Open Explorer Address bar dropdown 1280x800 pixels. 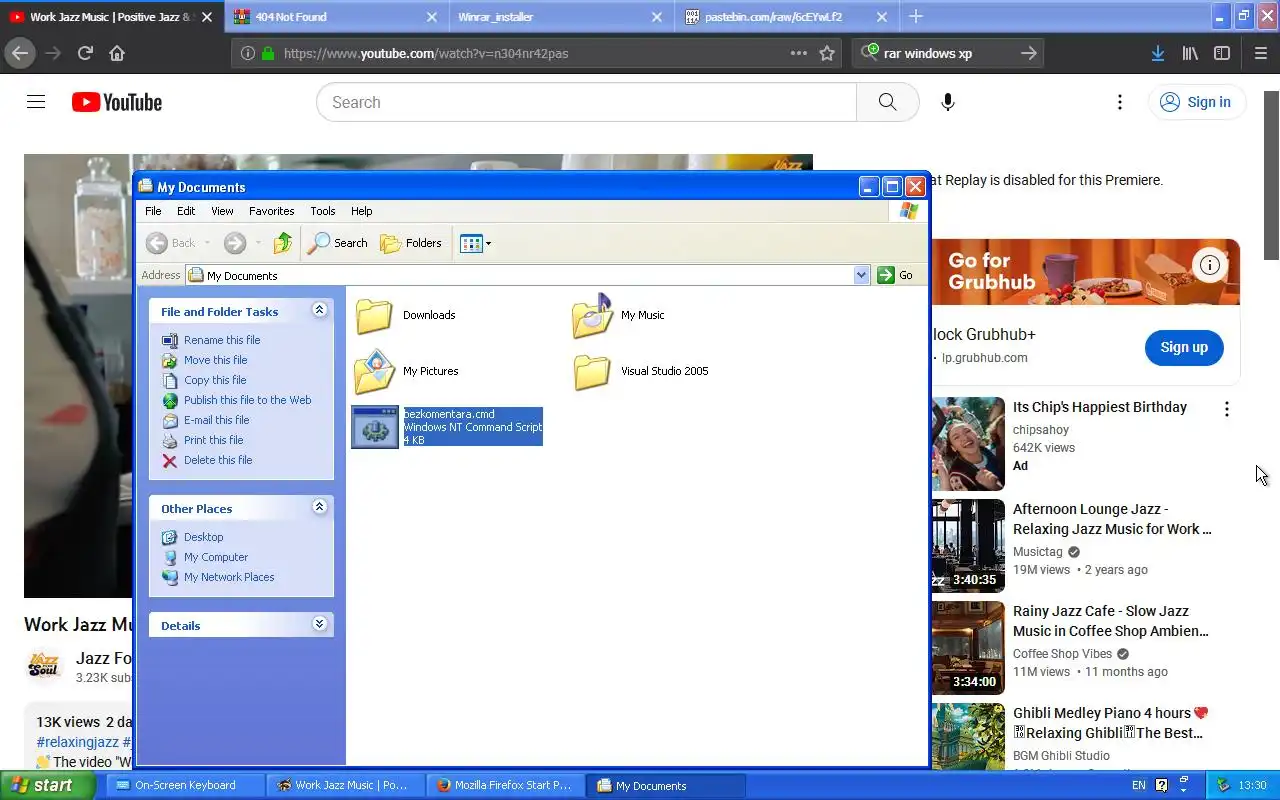[862, 275]
